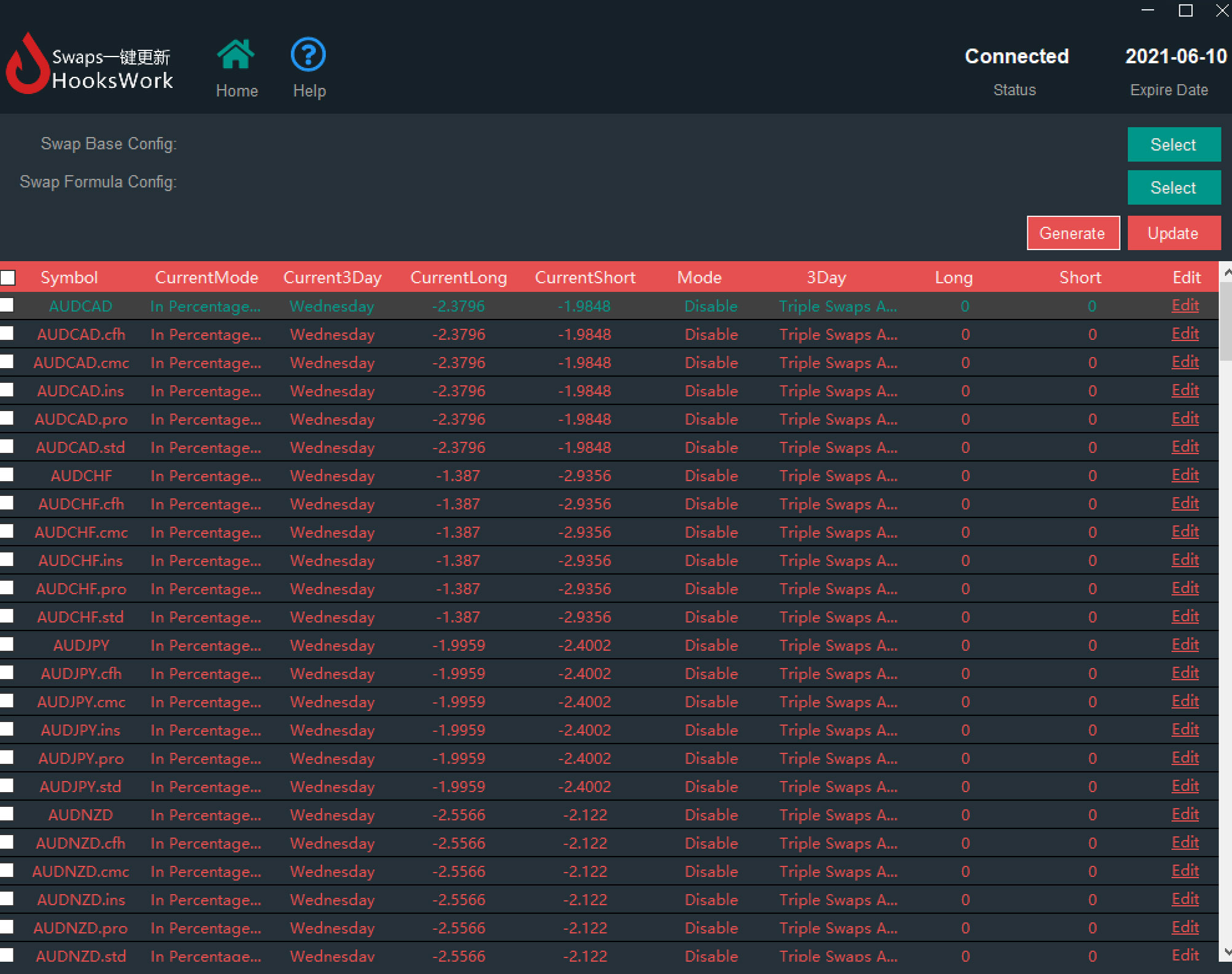This screenshot has height=974, width=1232.
Task: Check the AUDCAD row checkbox
Action: (7, 305)
